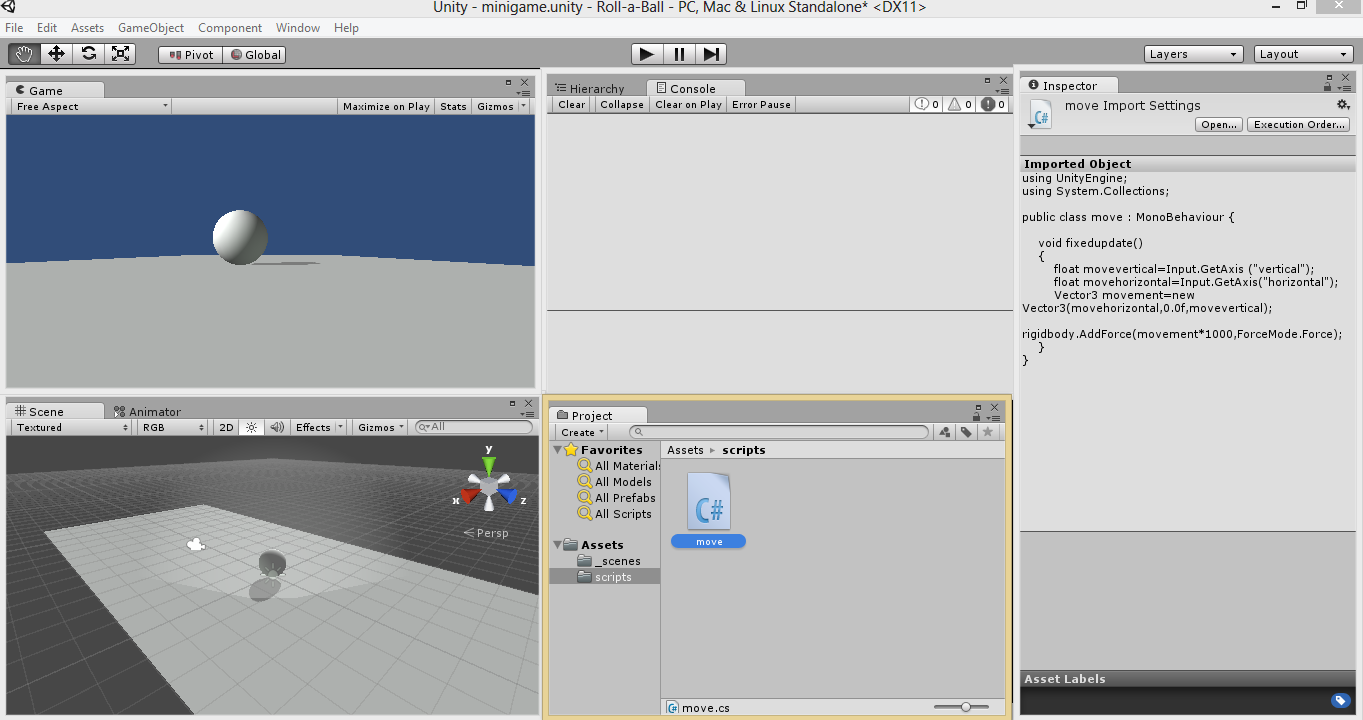Open RGB render mode dropdown
1363x720 pixels.
[x=172, y=427]
